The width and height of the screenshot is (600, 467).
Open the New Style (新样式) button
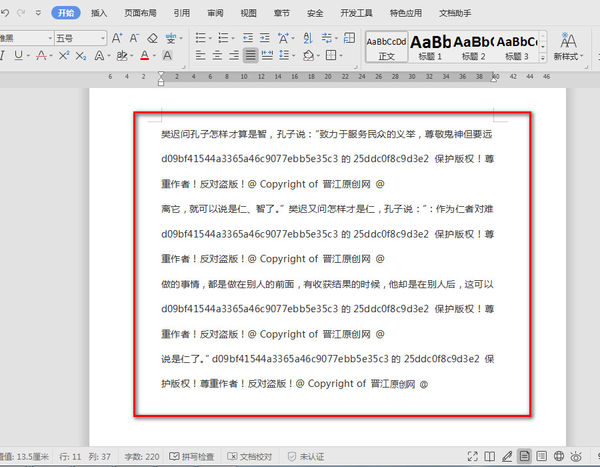pyautogui.click(x=568, y=47)
